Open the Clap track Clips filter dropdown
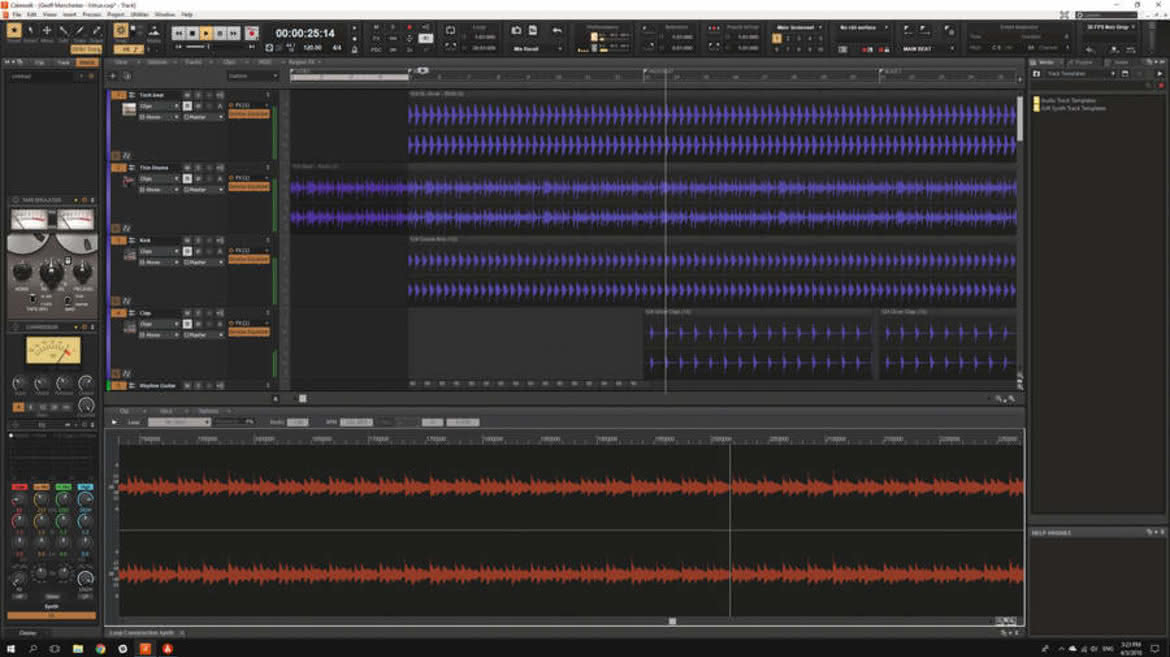This screenshot has height=657, width=1170. [159, 324]
